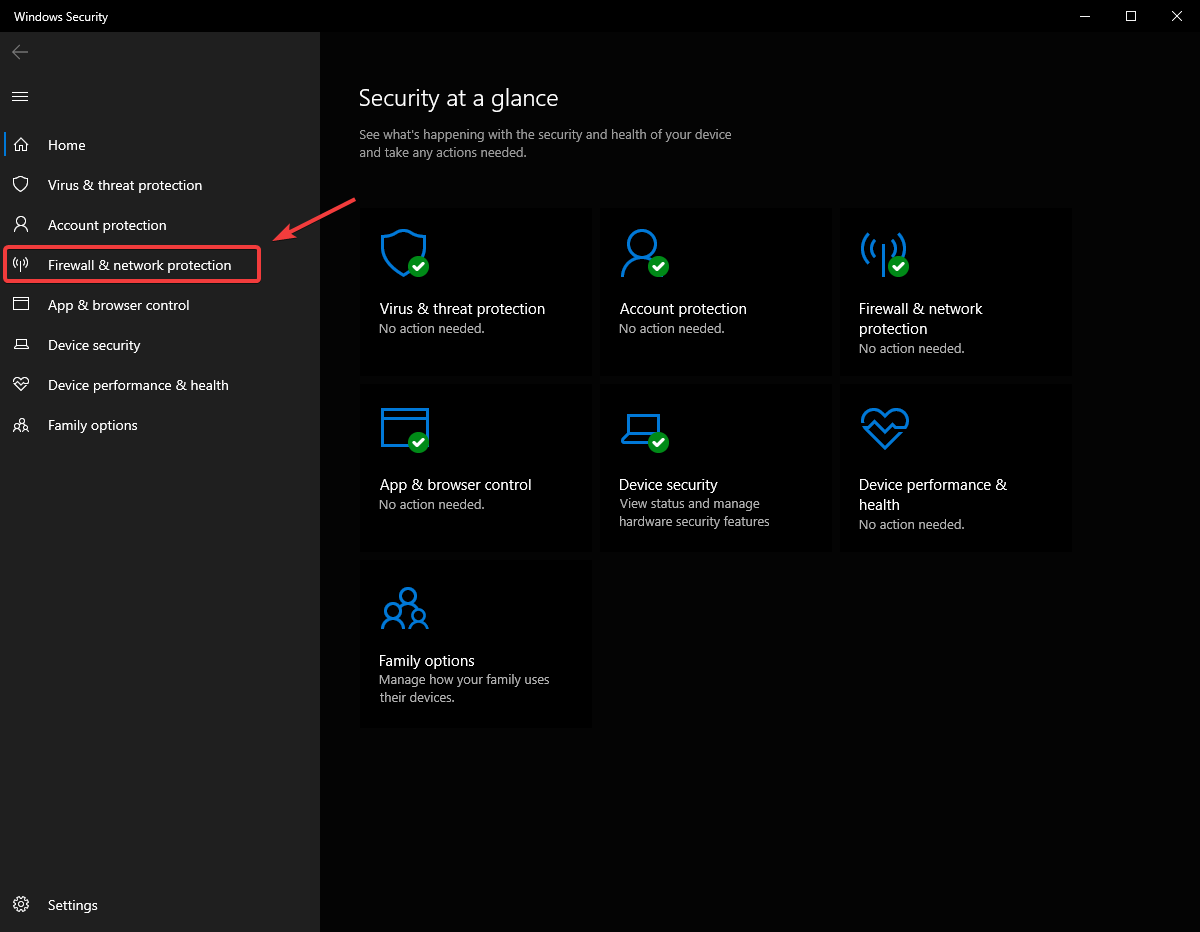Screen dimensions: 1200x932
Task: Select the Device performance & health heart icon
Action: click(x=883, y=428)
